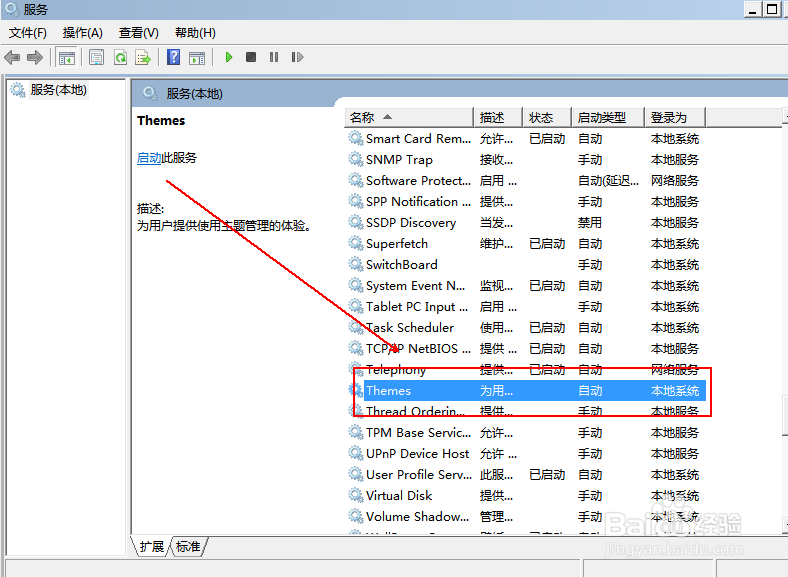This screenshot has width=788, height=577.
Task: Select the System Event N... service
Action: [x=527, y=285]
